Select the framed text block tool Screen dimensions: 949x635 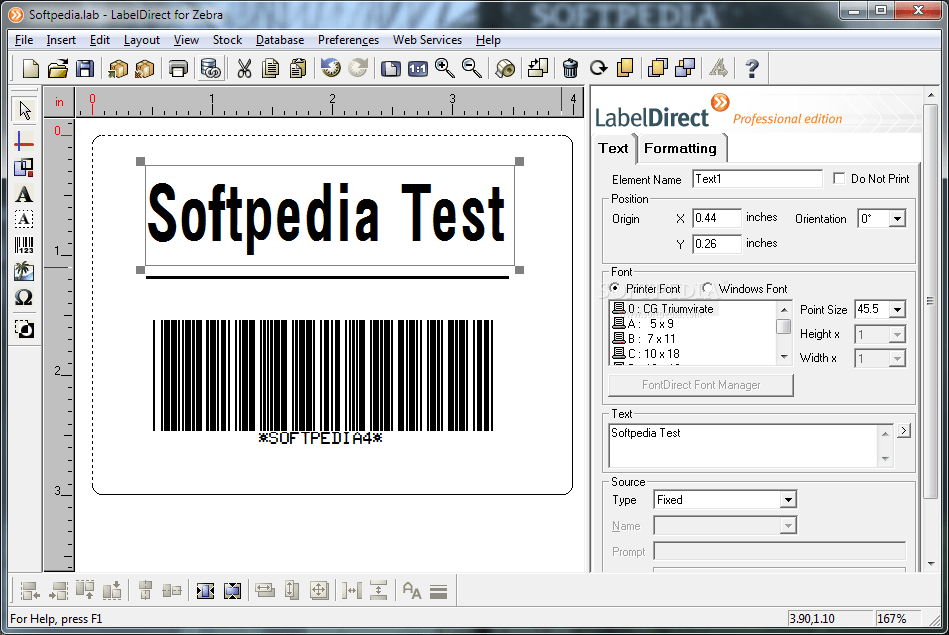24,219
